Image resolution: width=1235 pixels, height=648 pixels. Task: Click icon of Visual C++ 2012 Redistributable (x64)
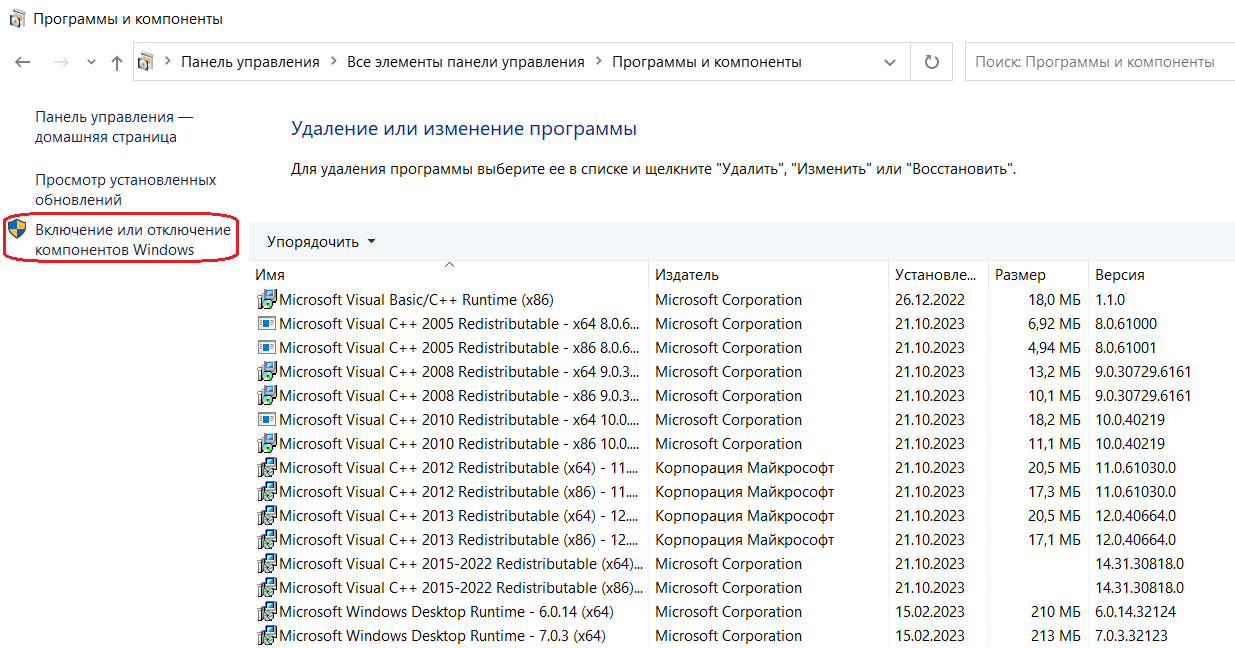point(267,468)
